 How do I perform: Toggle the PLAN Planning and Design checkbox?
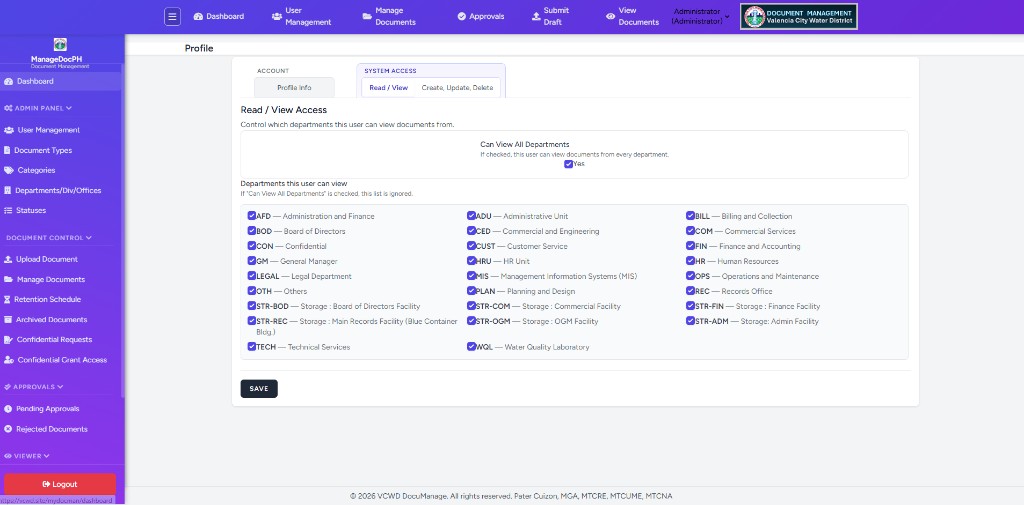point(471,291)
